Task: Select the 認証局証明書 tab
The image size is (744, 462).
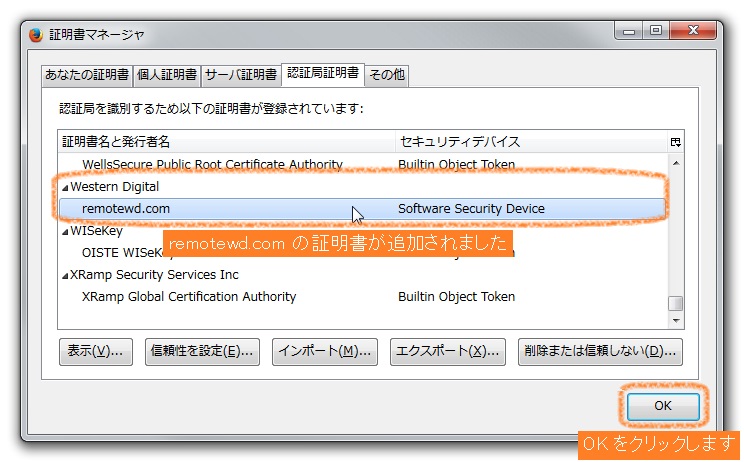Action: click(x=323, y=74)
